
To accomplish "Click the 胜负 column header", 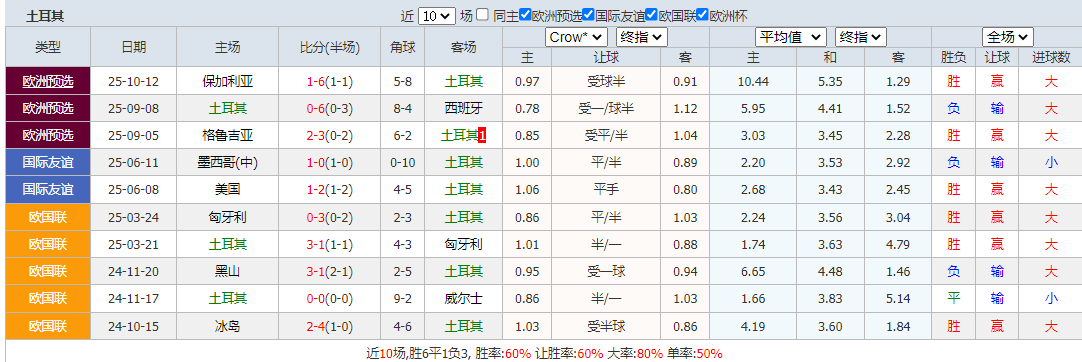I will pyautogui.click(x=954, y=57).
